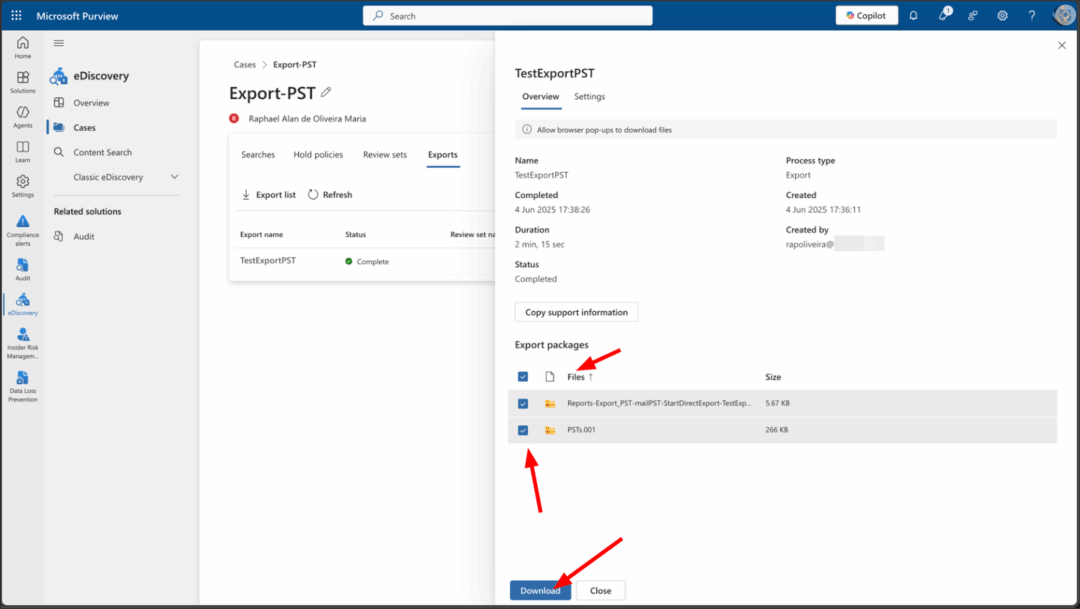Uncheck the Reports-Export_PST package checkbox

point(523,404)
